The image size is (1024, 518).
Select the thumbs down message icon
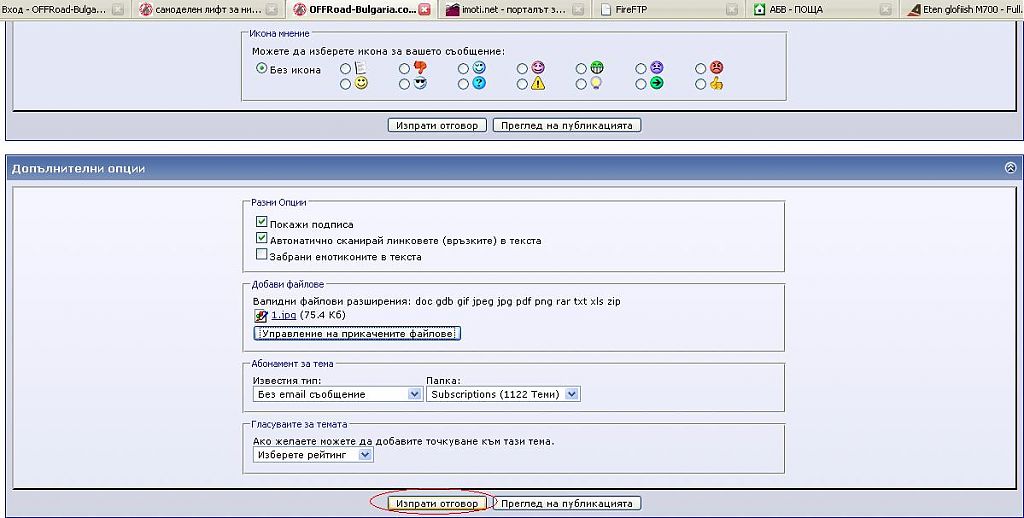[404, 68]
